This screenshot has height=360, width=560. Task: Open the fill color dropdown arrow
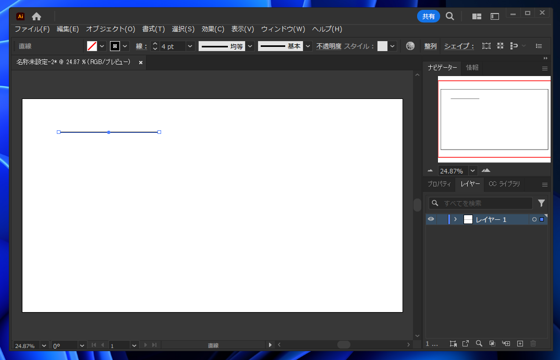(x=102, y=46)
